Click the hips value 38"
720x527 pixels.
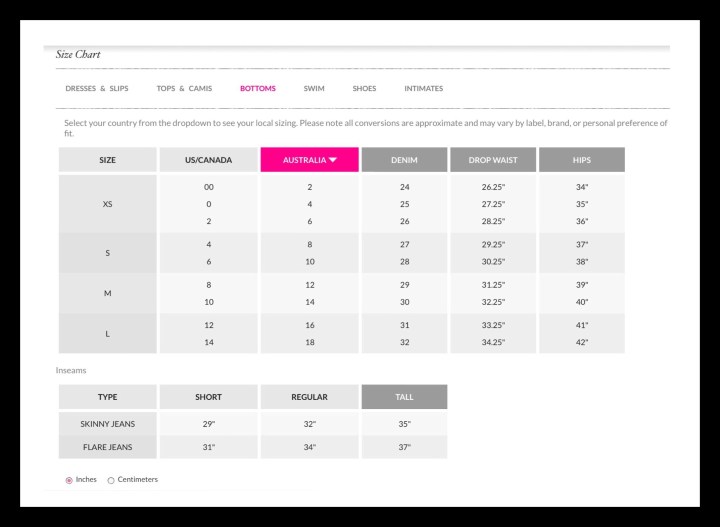point(582,262)
